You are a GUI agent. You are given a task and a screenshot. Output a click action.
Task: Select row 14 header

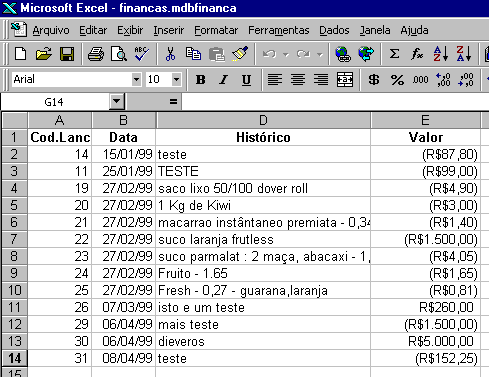(x=14, y=358)
